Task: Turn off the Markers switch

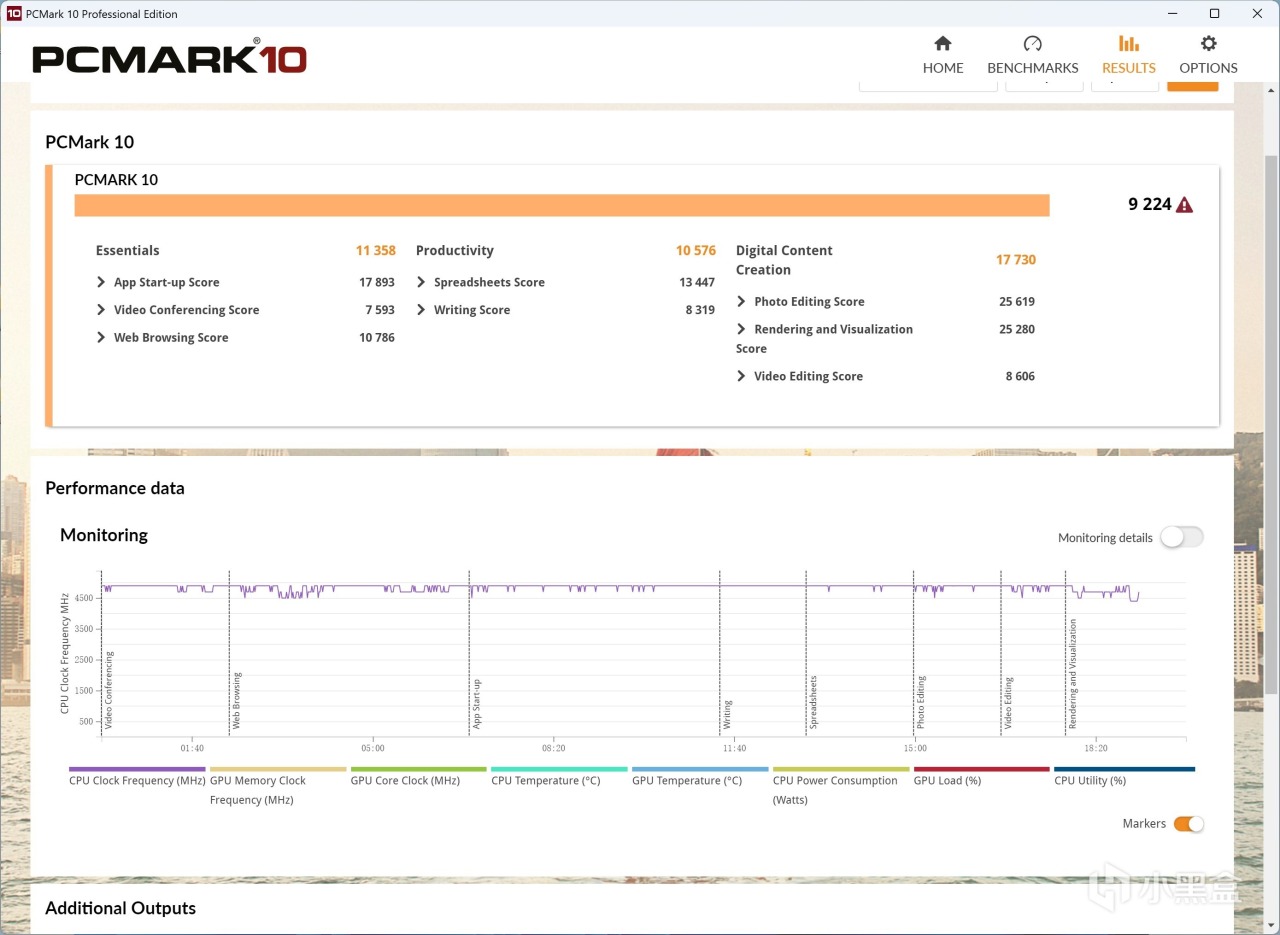Action: 1189,824
